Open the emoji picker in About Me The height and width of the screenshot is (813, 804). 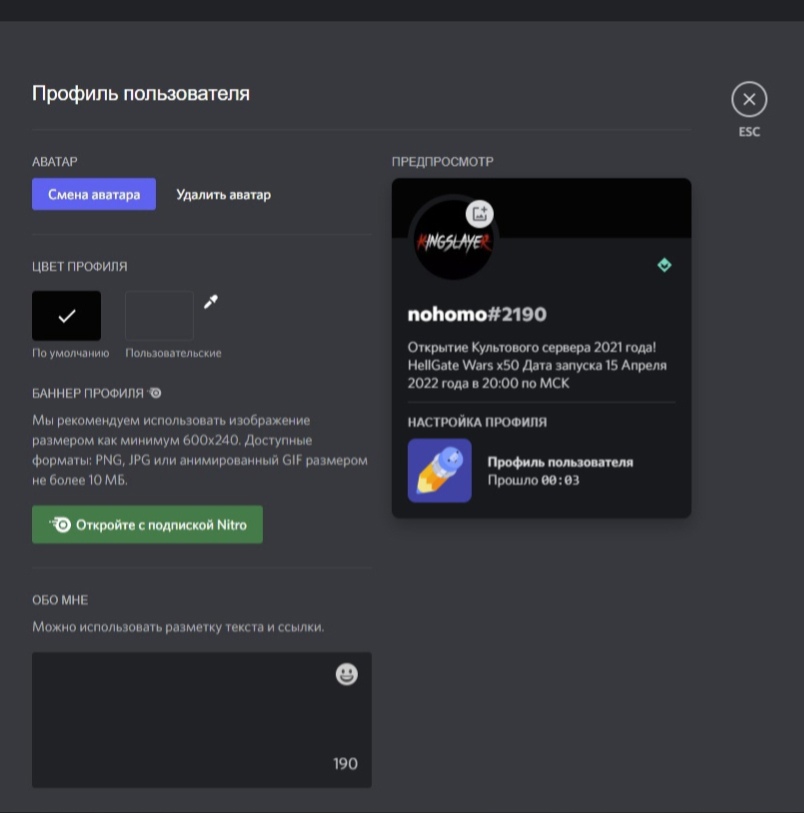pyautogui.click(x=346, y=674)
